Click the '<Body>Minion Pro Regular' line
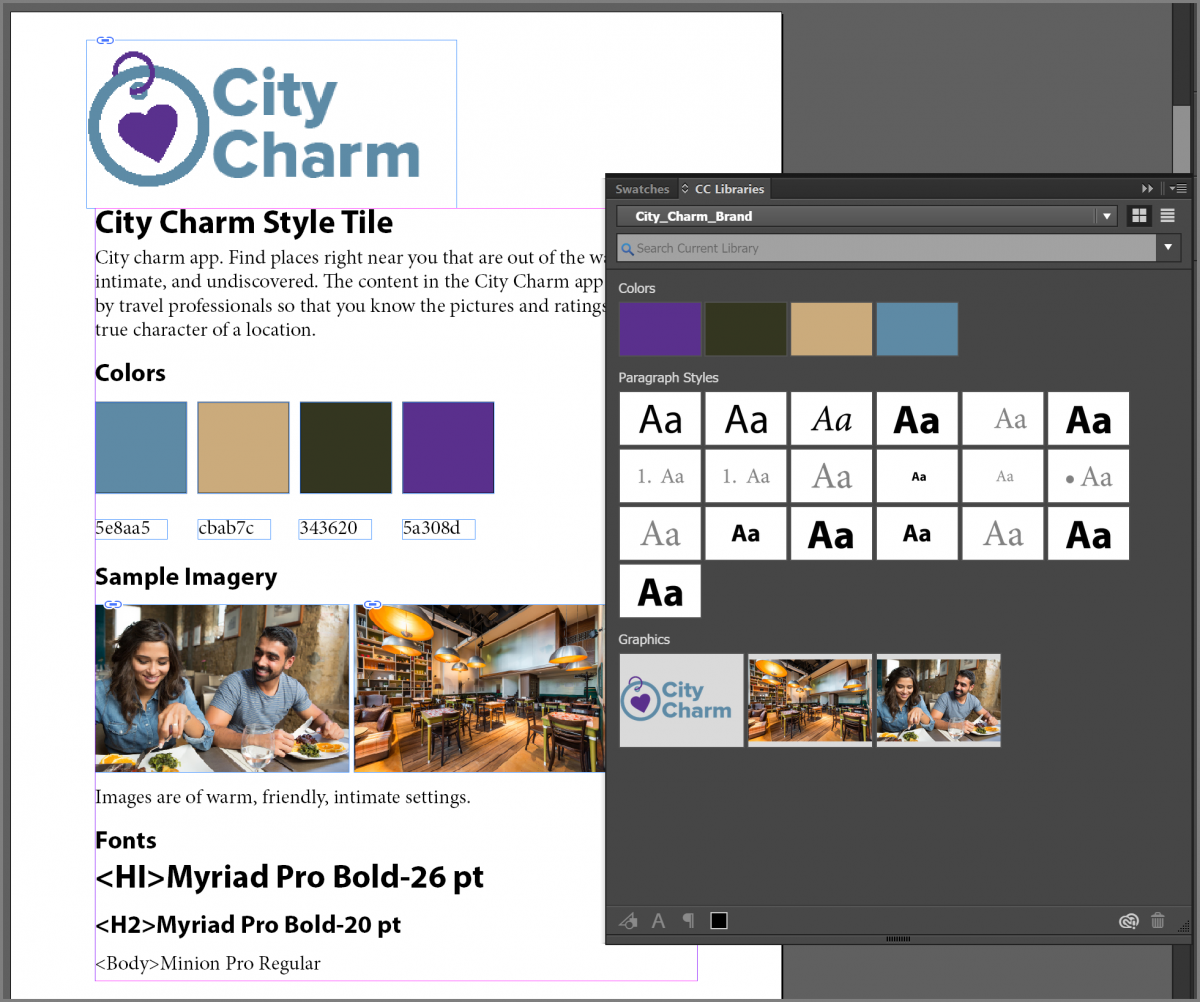 point(208,964)
